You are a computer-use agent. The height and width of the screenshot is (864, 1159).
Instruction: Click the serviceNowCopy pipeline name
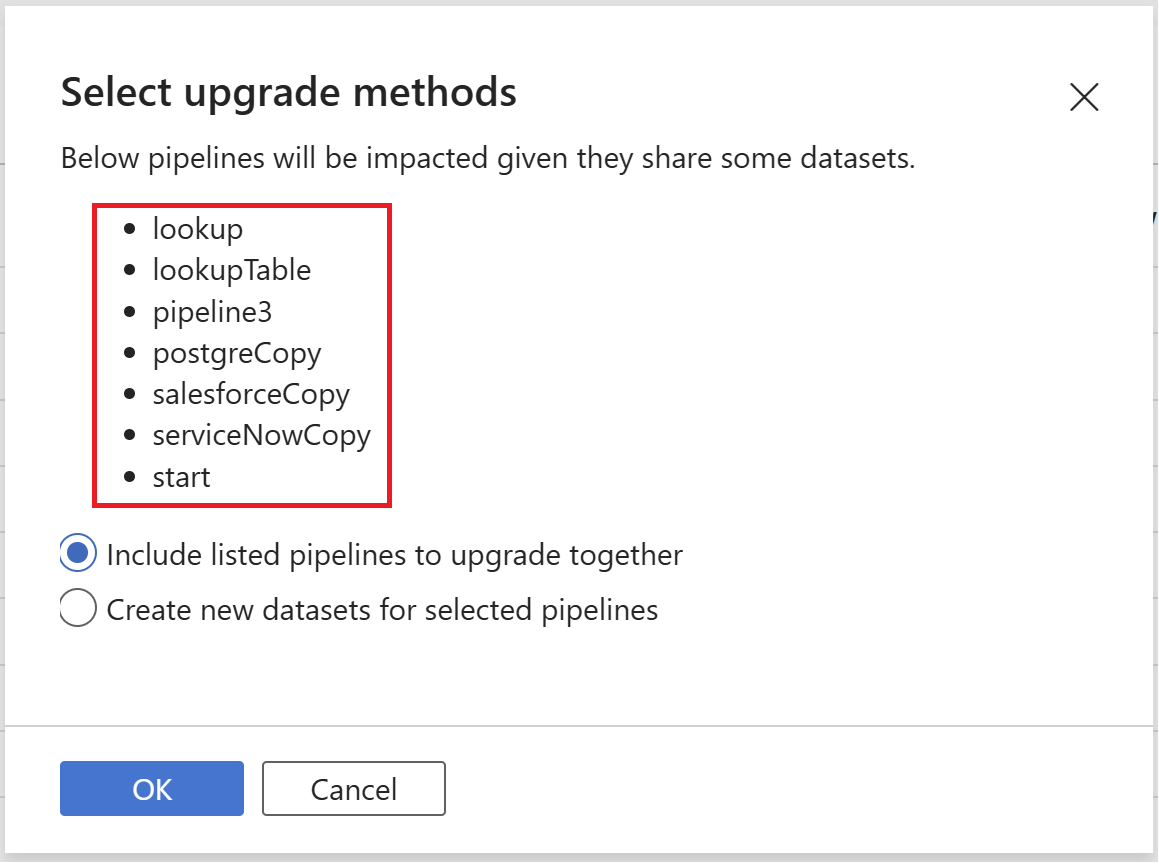[262, 435]
